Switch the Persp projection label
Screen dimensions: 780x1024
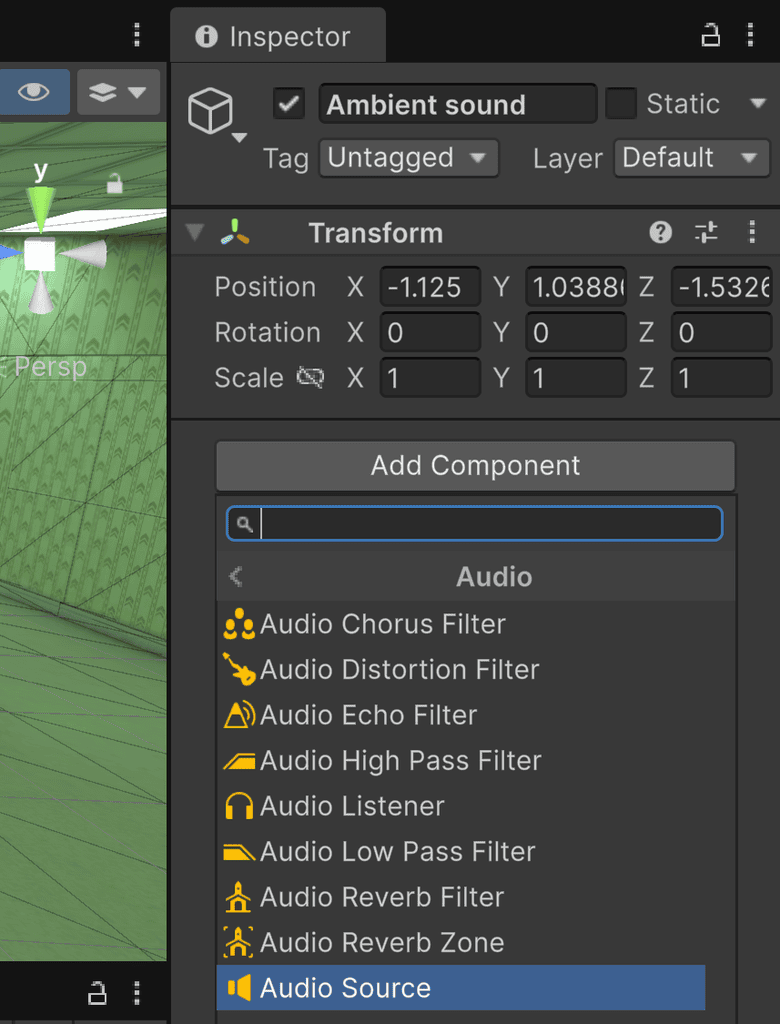(x=50, y=367)
